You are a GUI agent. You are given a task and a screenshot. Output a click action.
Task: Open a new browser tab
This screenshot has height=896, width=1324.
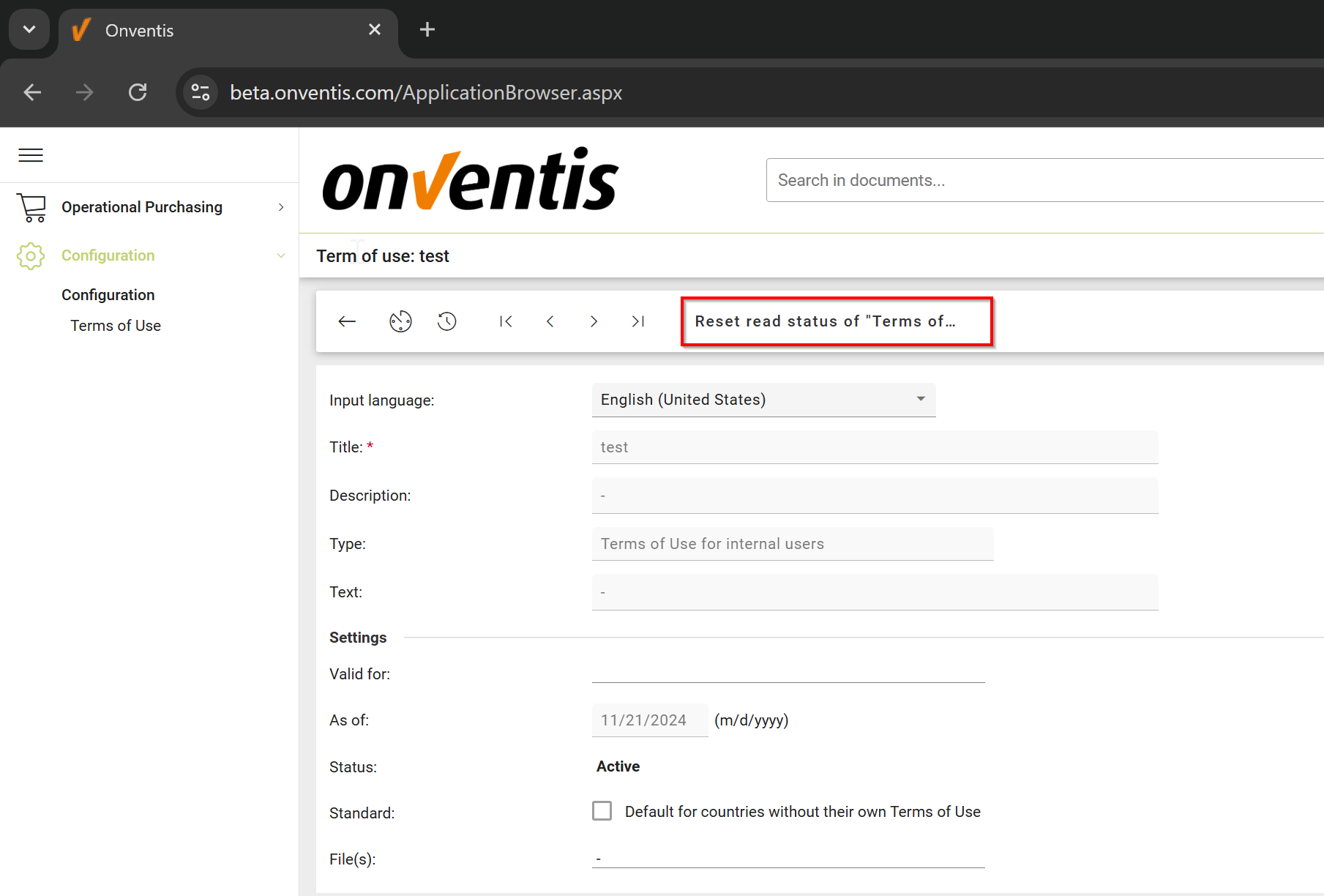(x=427, y=29)
